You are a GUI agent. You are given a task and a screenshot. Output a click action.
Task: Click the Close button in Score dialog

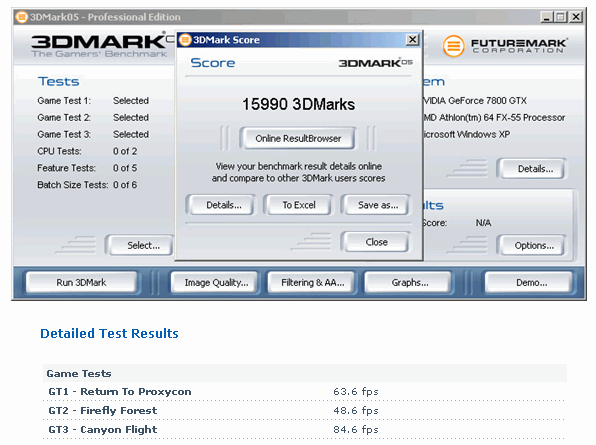[376, 242]
